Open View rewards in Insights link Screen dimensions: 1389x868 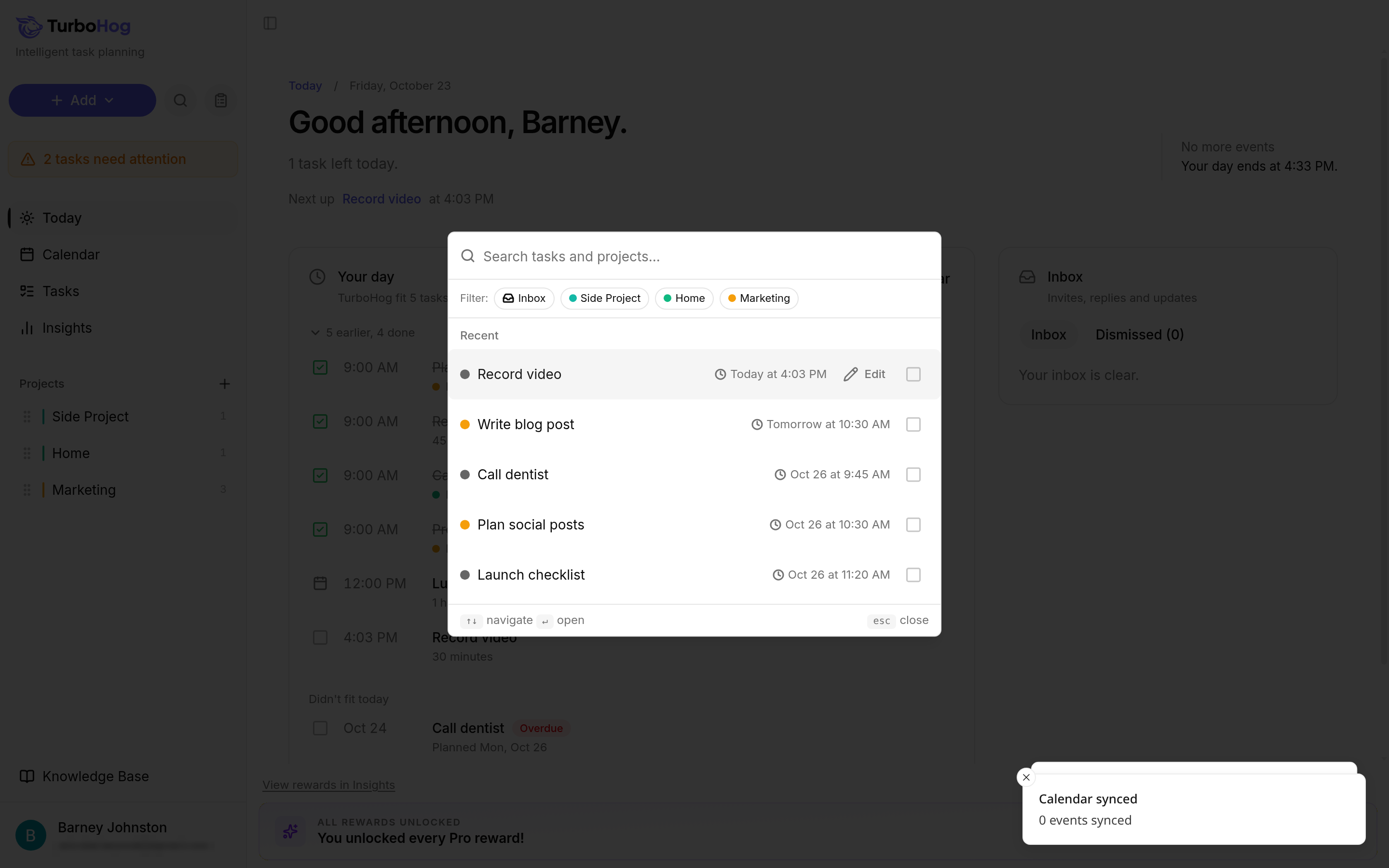329,785
